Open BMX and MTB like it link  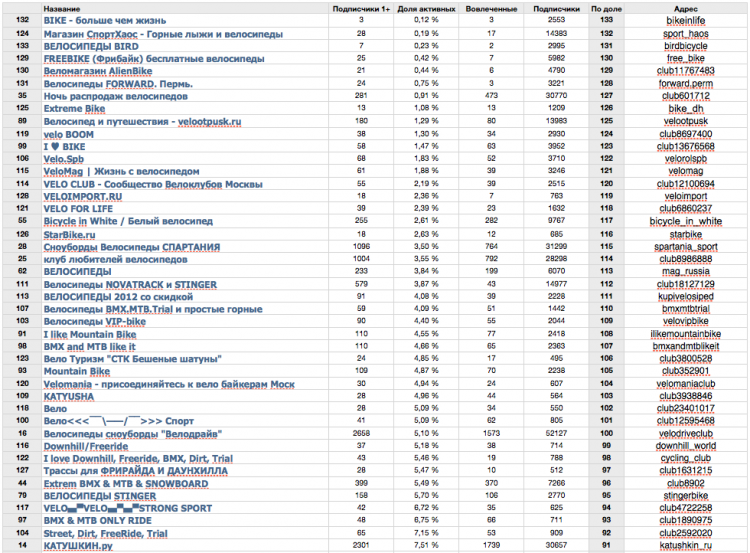pyautogui.click(x=89, y=346)
